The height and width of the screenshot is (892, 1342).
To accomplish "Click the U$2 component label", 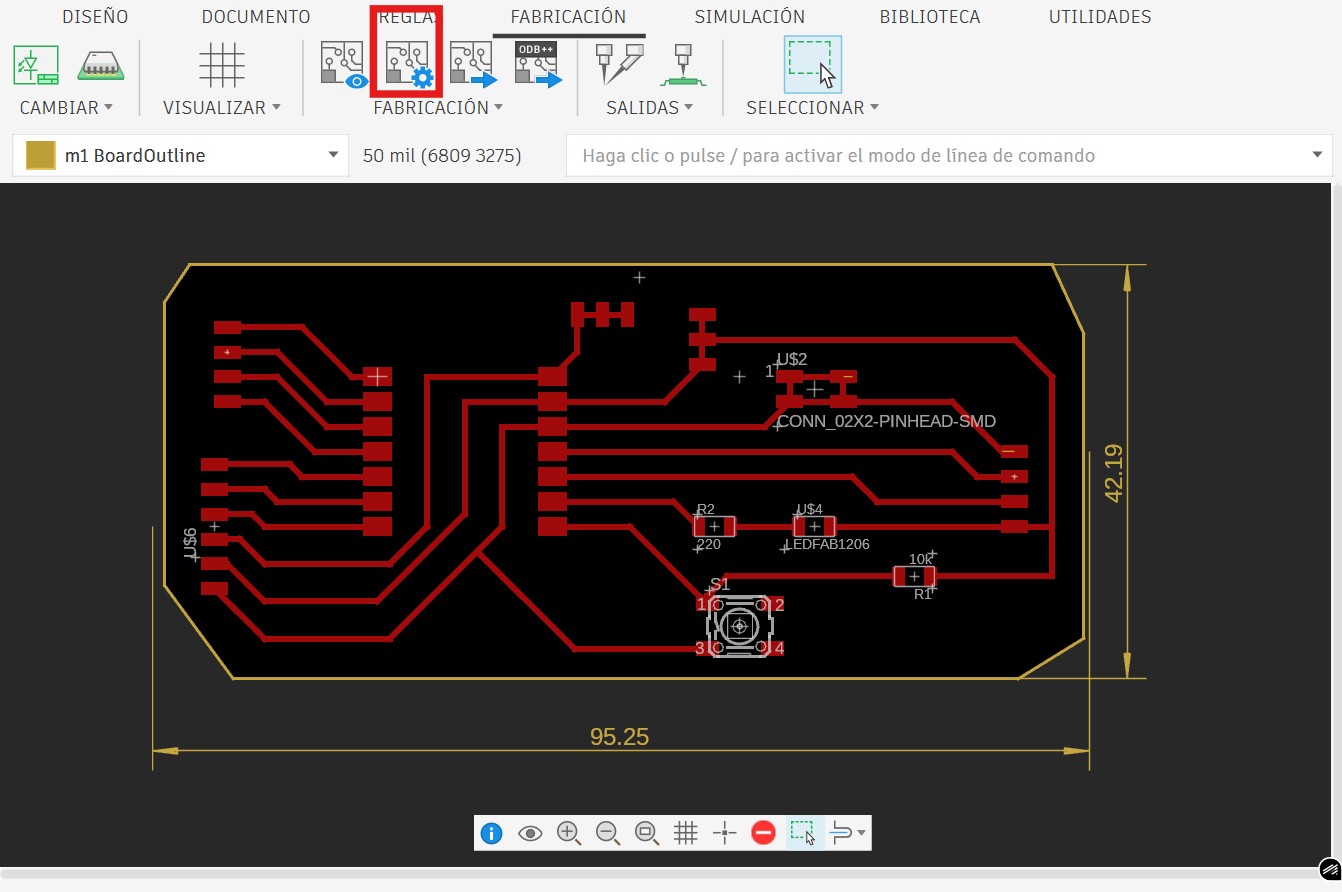I will click(792, 359).
